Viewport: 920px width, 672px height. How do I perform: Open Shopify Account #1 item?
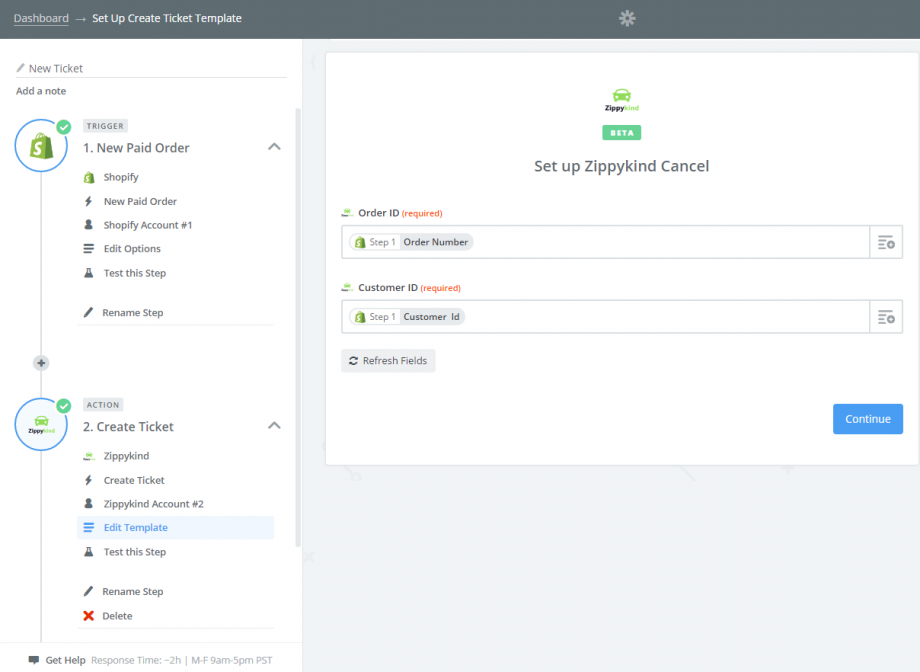click(148, 225)
